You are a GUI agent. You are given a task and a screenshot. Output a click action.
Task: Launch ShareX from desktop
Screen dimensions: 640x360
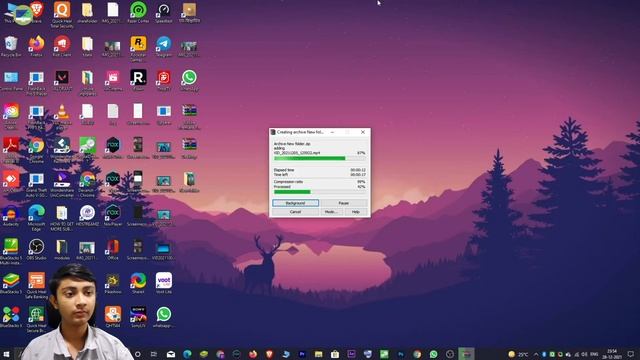tap(138, 283)
